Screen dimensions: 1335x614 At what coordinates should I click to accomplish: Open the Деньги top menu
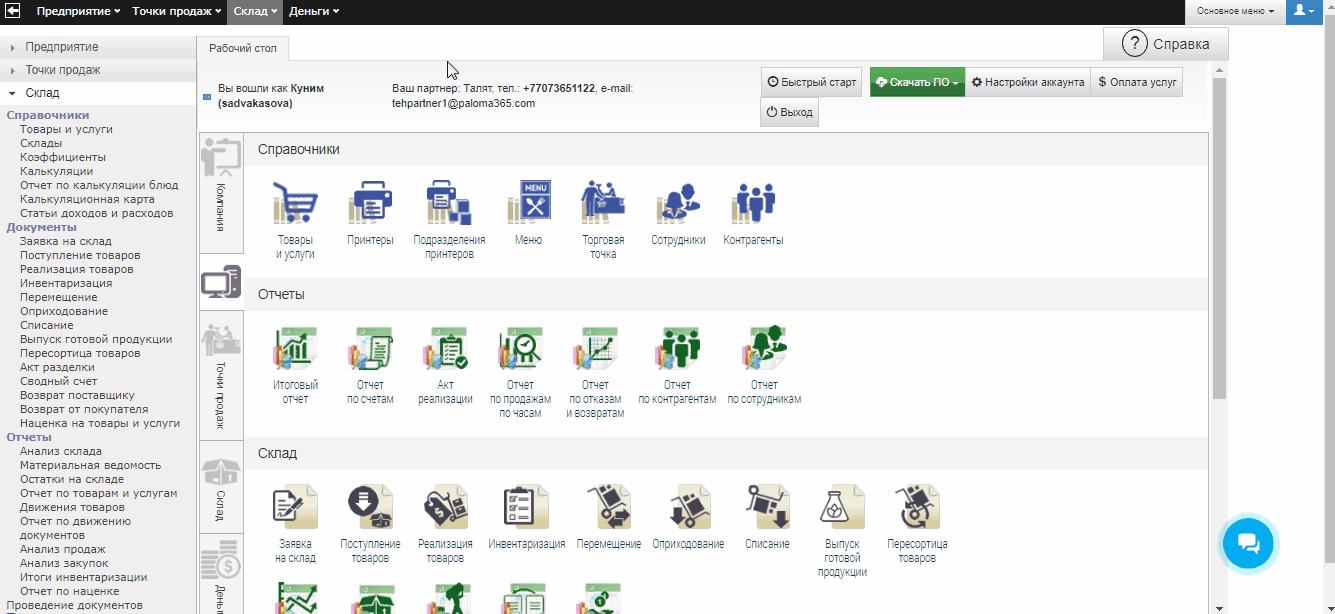pyautogui.click(x=314, y=11)
